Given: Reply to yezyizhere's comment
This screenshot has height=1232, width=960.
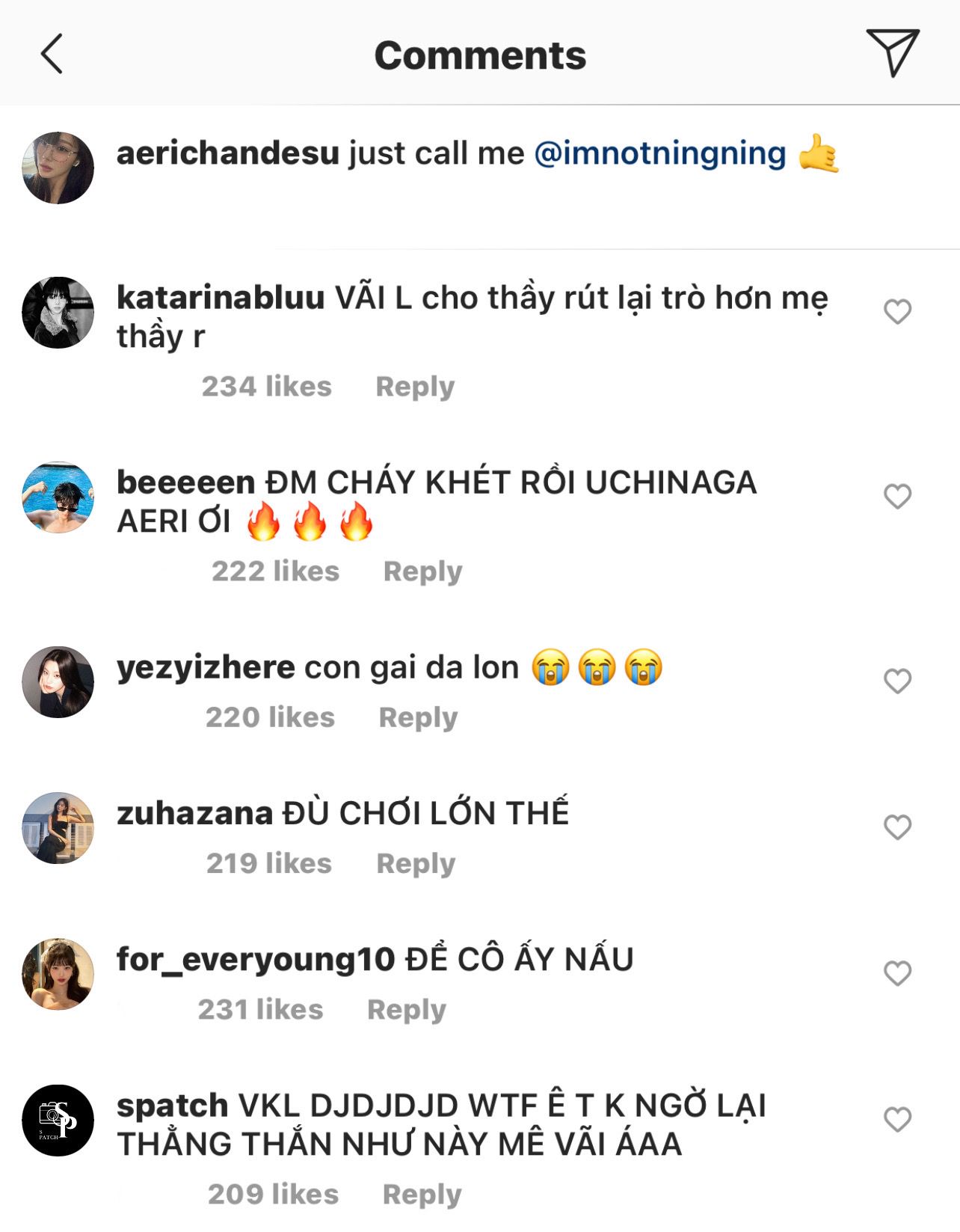Looking at the screenshot, I should pos(418,717).
